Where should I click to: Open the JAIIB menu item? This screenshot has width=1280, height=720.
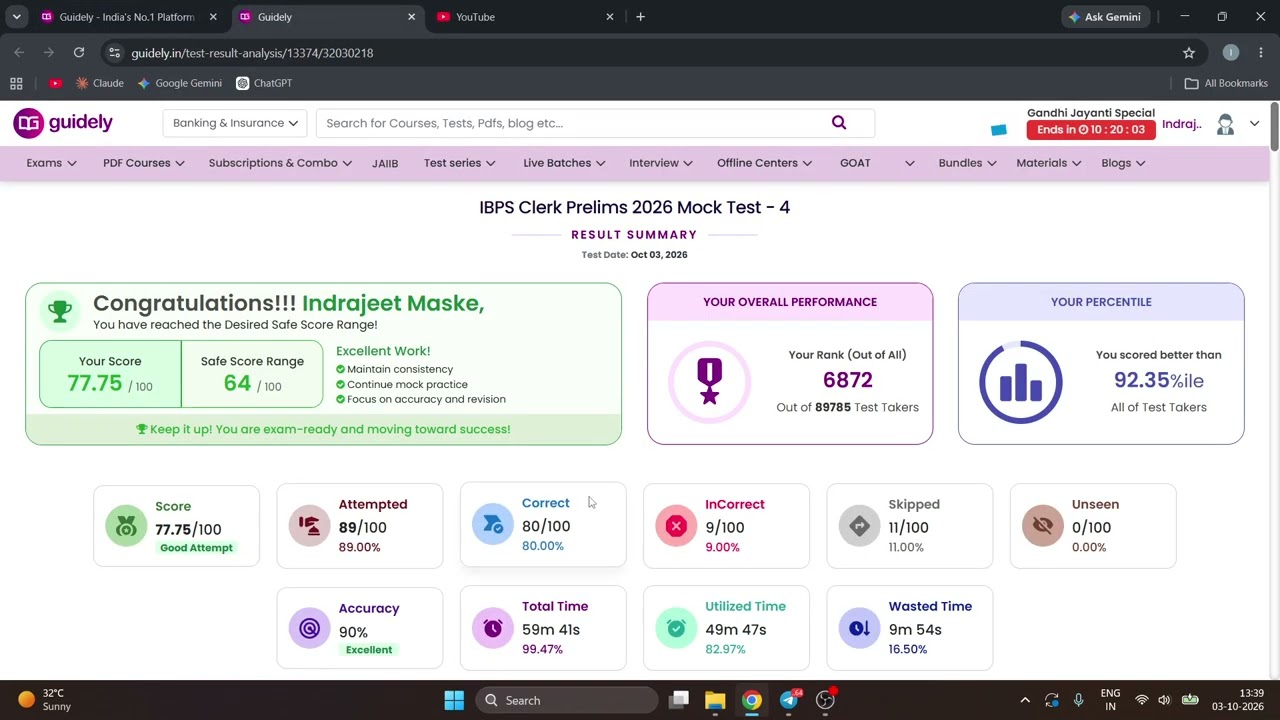pos(385,163)
